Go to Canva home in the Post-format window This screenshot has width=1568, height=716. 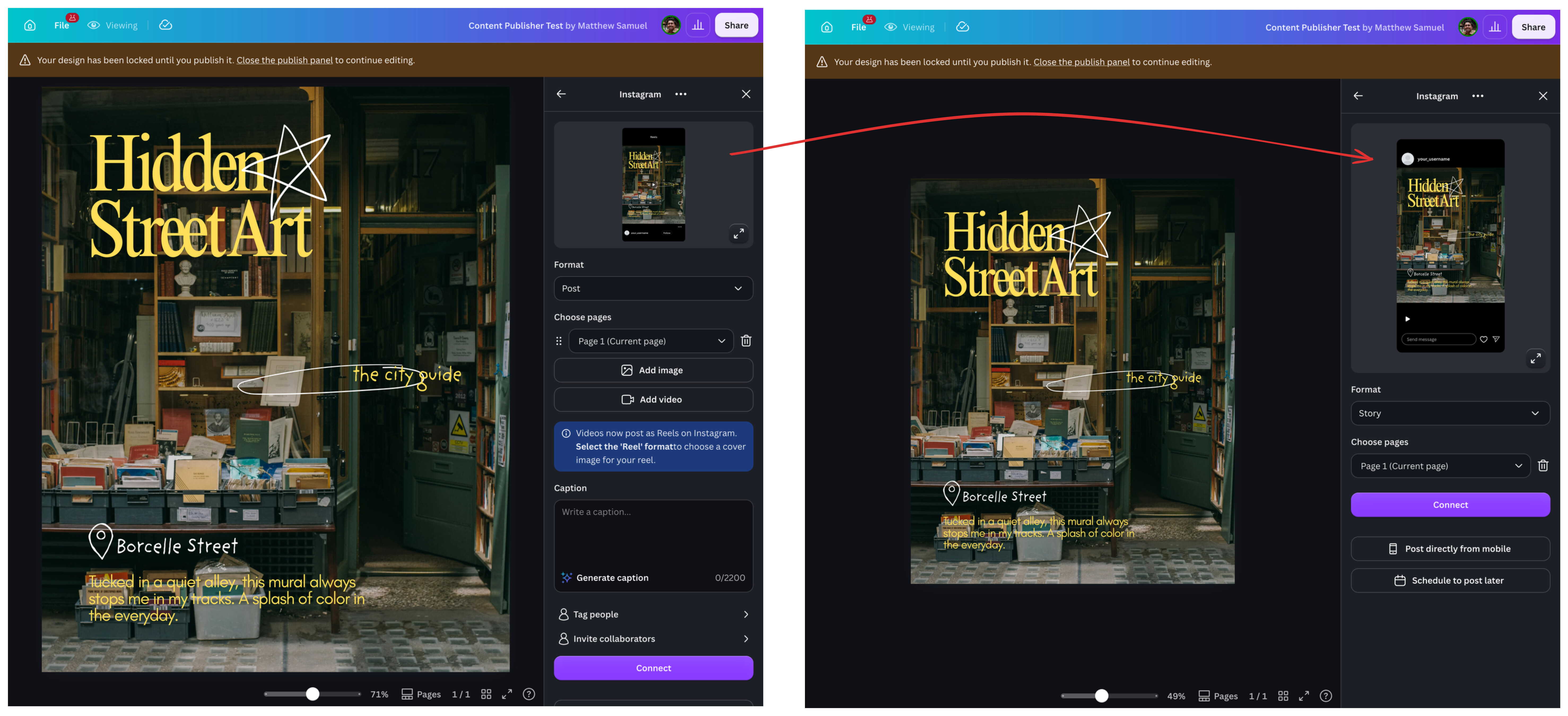pyautogui.click(x=30, y=25)
